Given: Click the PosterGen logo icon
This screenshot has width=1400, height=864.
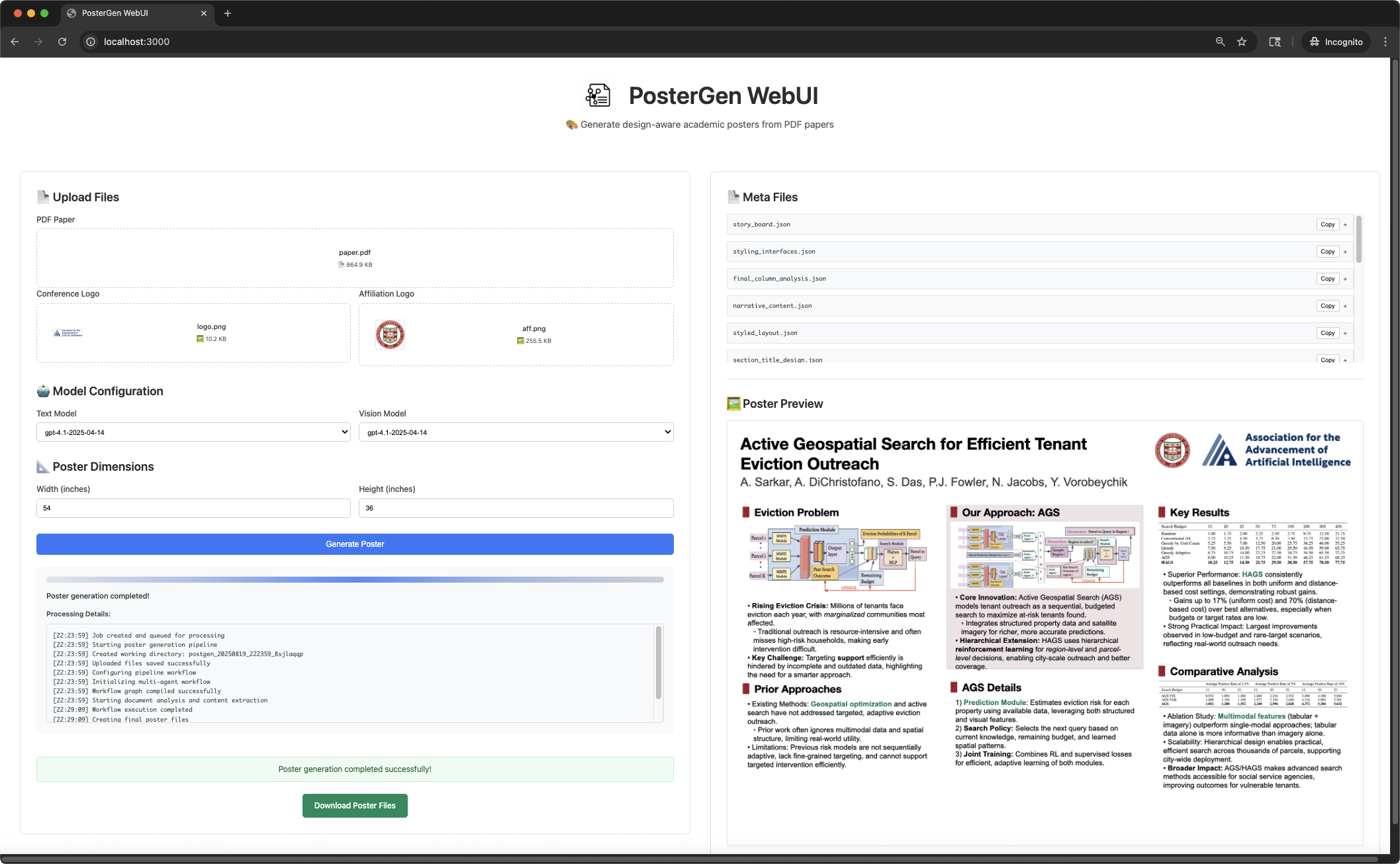Looking at the screenshot, I should pos(598,95).
